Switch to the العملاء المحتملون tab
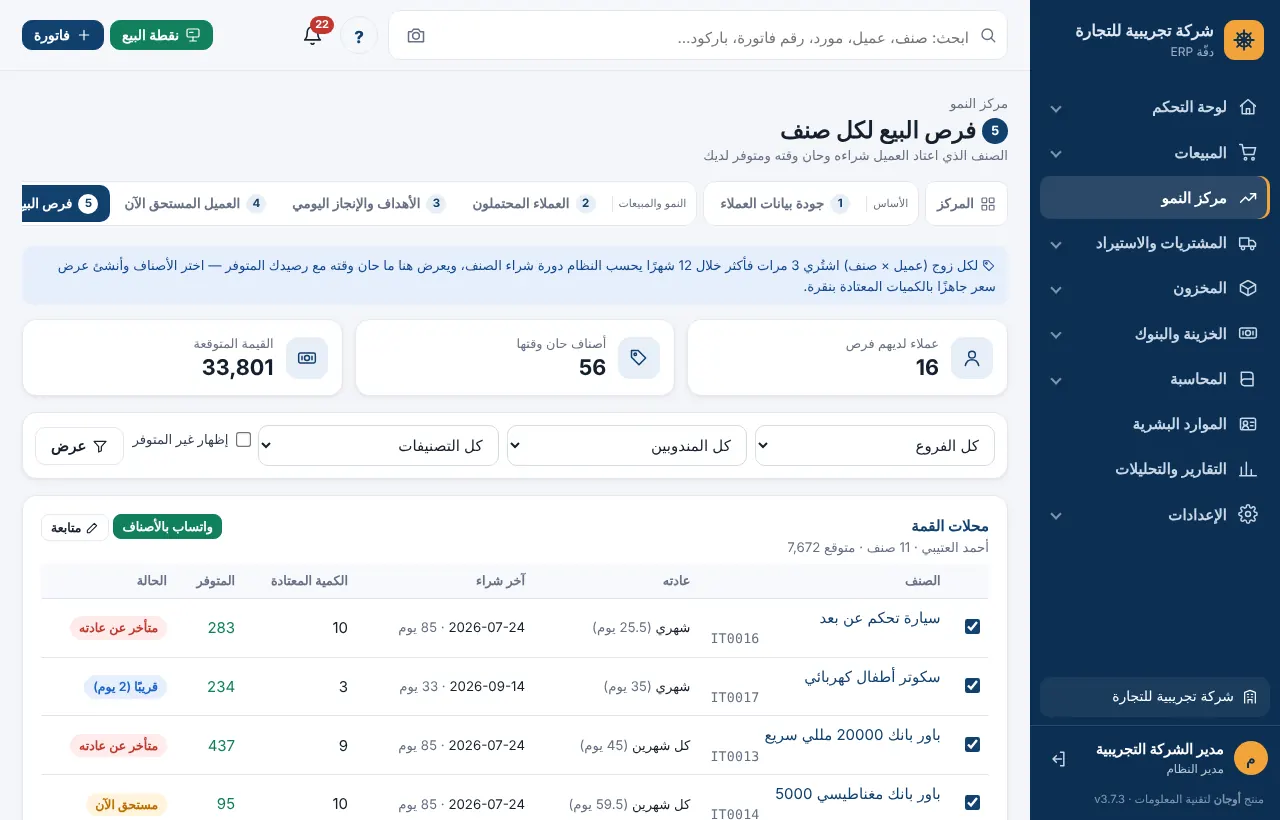The width and height of the screenshot is (1280, 820). pos(534,204)
